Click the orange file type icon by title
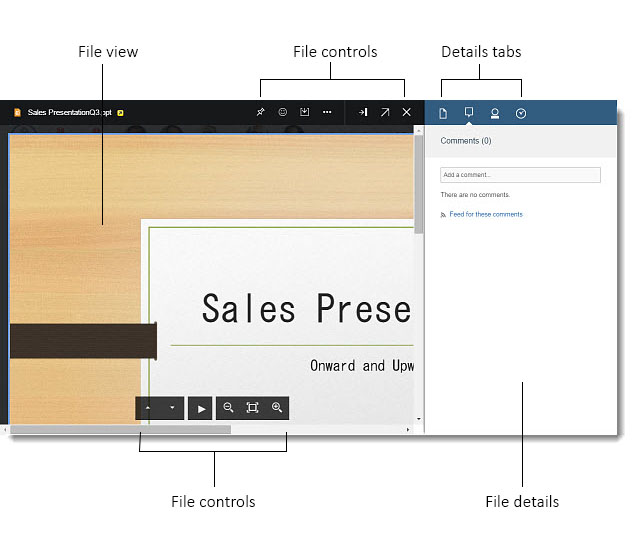 pyautogui.click(x=17, y=112)
